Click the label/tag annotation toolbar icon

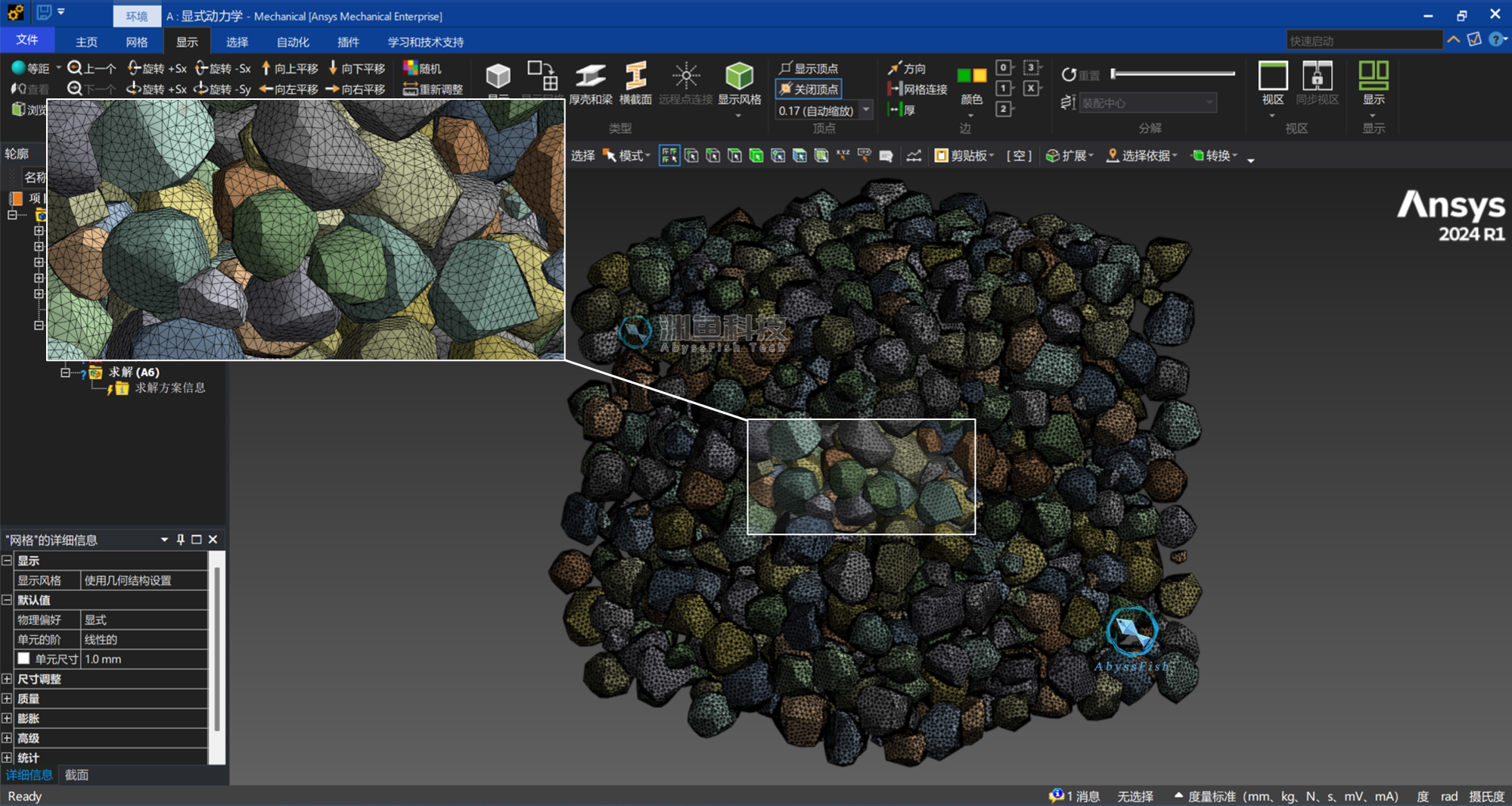pyautogui.click(x=886, y=155)
